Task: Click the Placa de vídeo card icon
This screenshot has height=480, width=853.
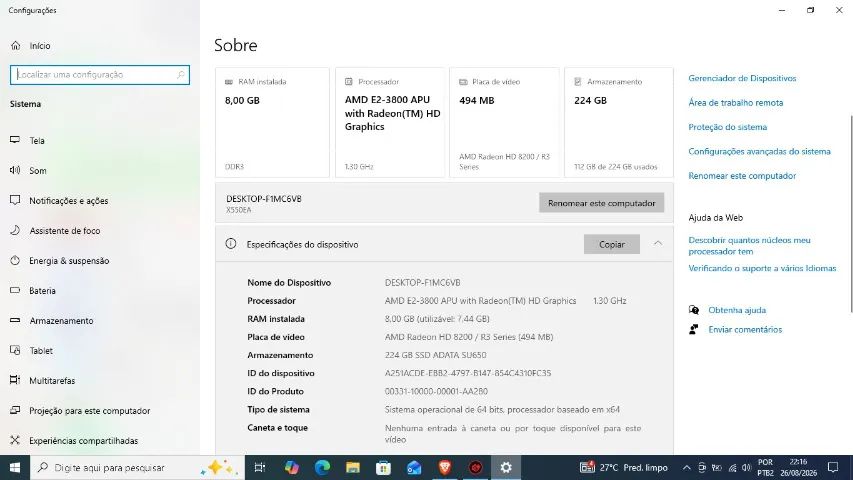Action: (x=463, y=82)
